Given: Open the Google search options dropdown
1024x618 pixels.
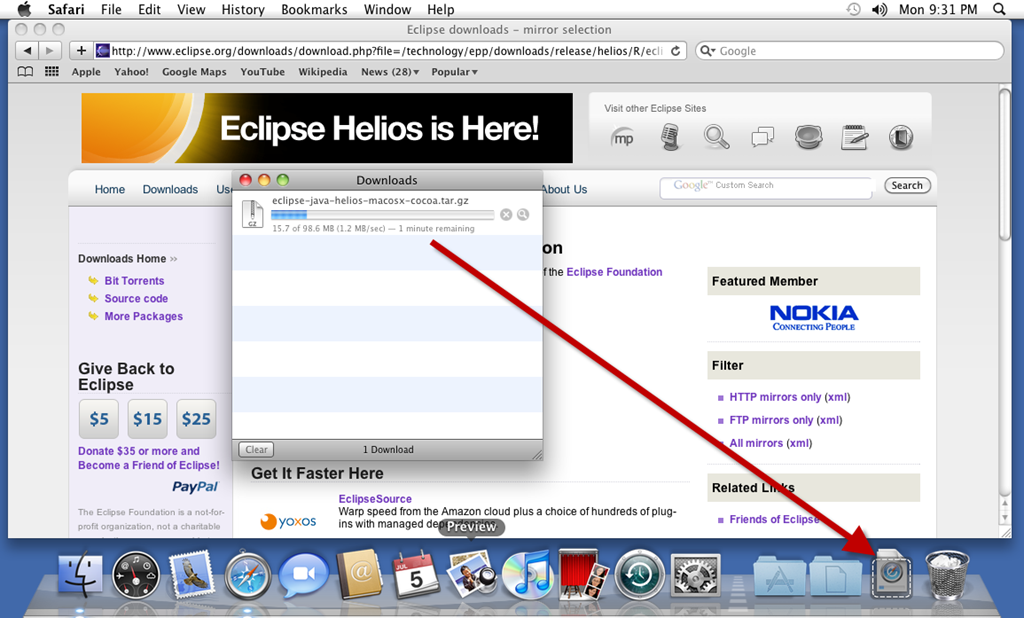Looking at the screenshot, I should [708, 51].
